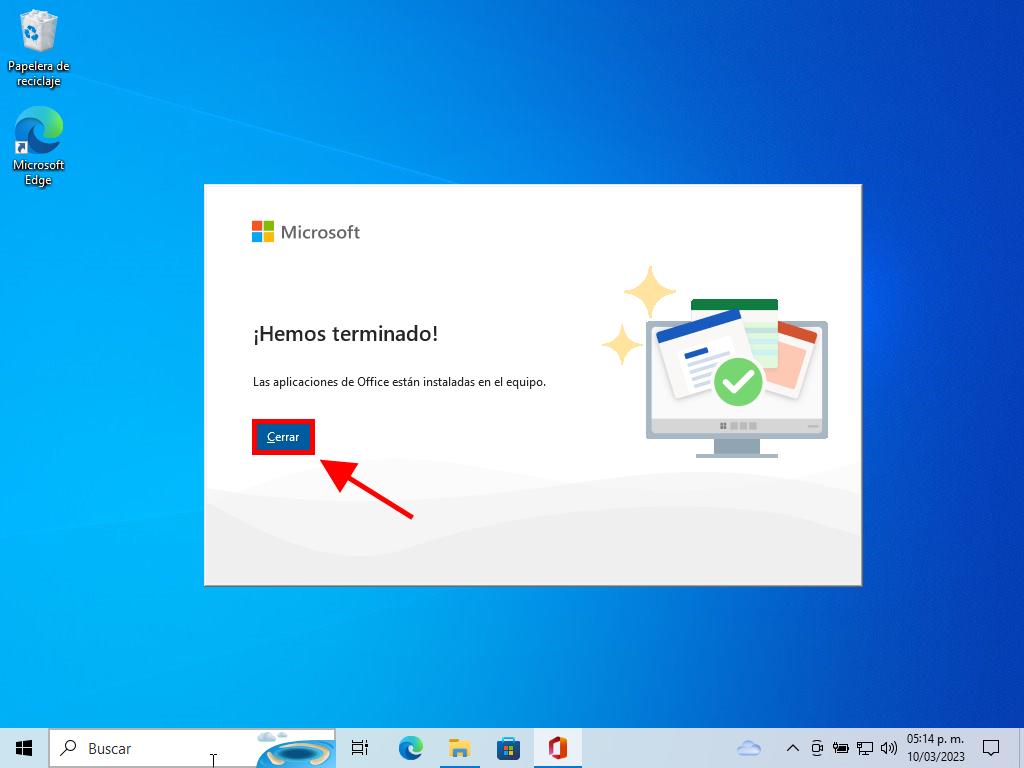Open the Windows Start menu
The height and width of the screenshot is (768, 1024).
[x=24, y=748]
